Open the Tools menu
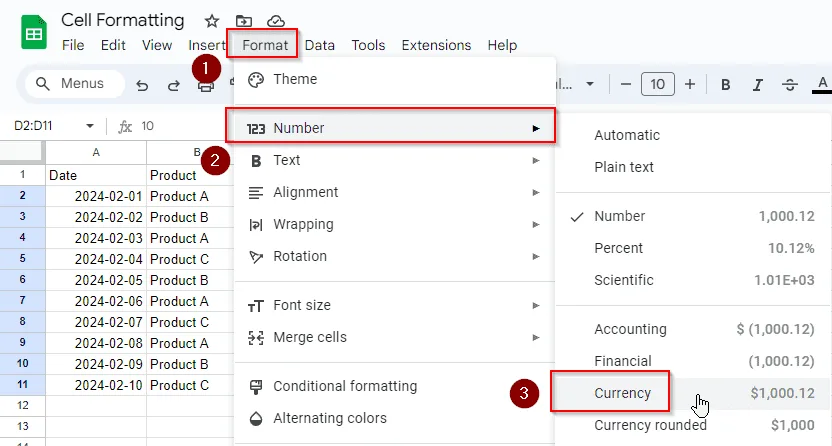Image resolution: width=832 pixels, height=446 pixels. [368, 45]
